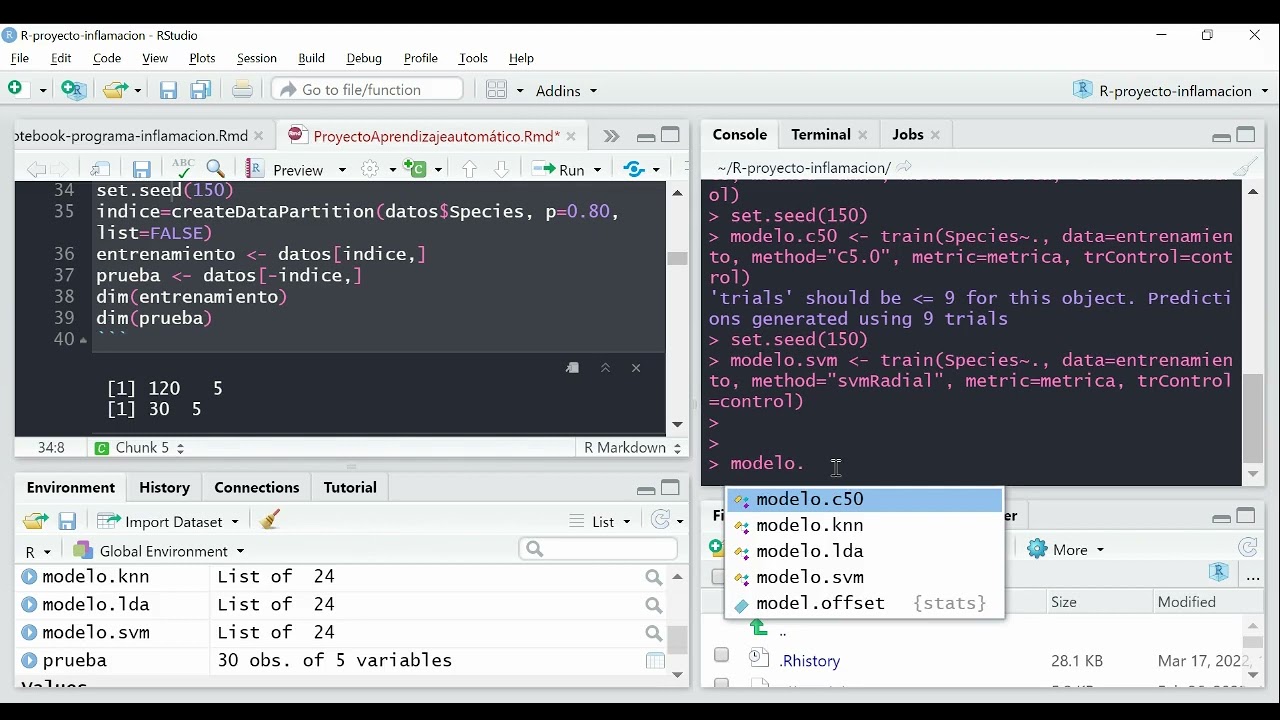Click Go to file/function field
Screen dimensions: 1280x720
click(367, 90)
